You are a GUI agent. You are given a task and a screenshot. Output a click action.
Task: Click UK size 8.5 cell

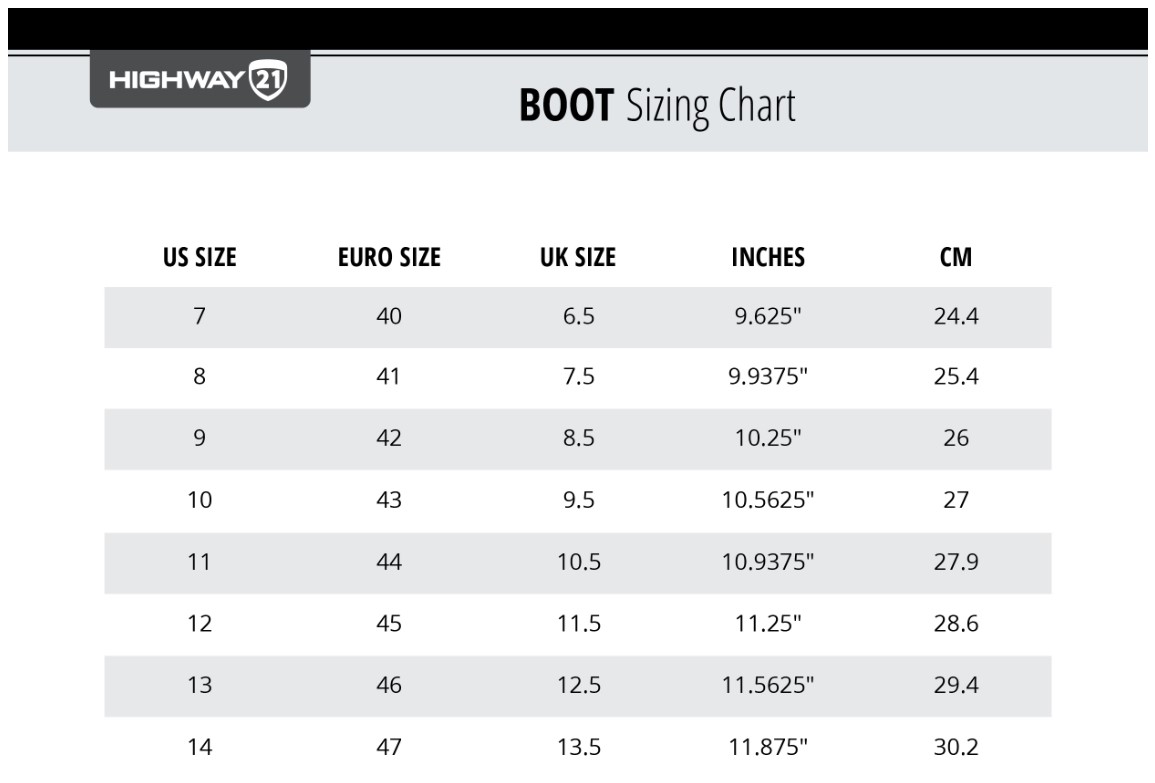[x=578, y=438]
